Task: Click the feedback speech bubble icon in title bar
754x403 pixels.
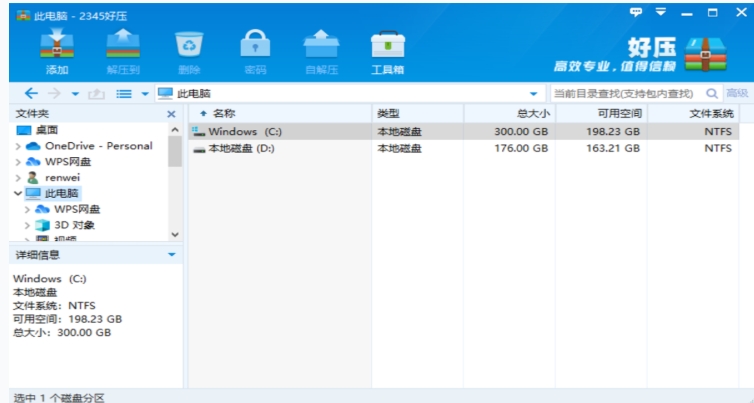Action: coord(636,12)
